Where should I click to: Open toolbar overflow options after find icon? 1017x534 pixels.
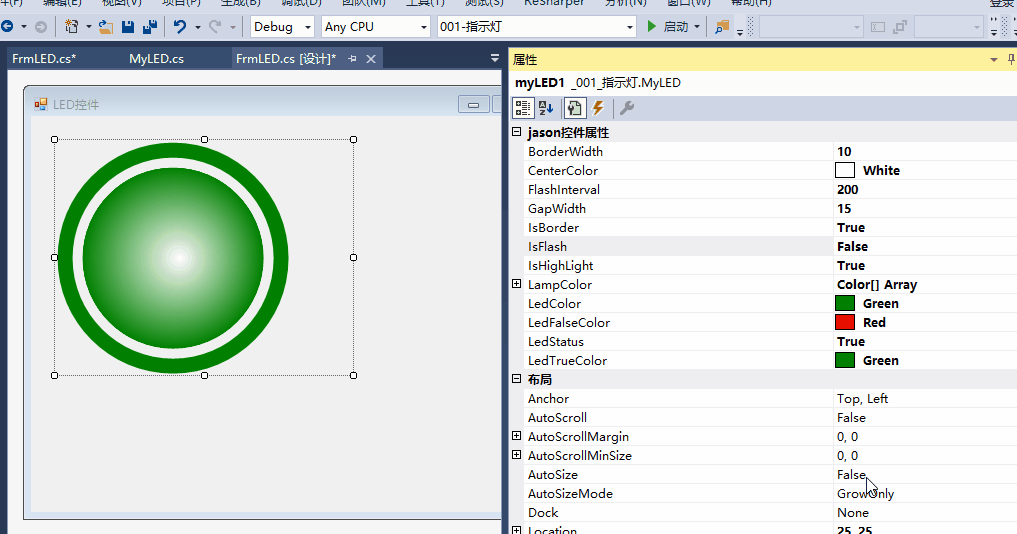(x=739, y=31)
